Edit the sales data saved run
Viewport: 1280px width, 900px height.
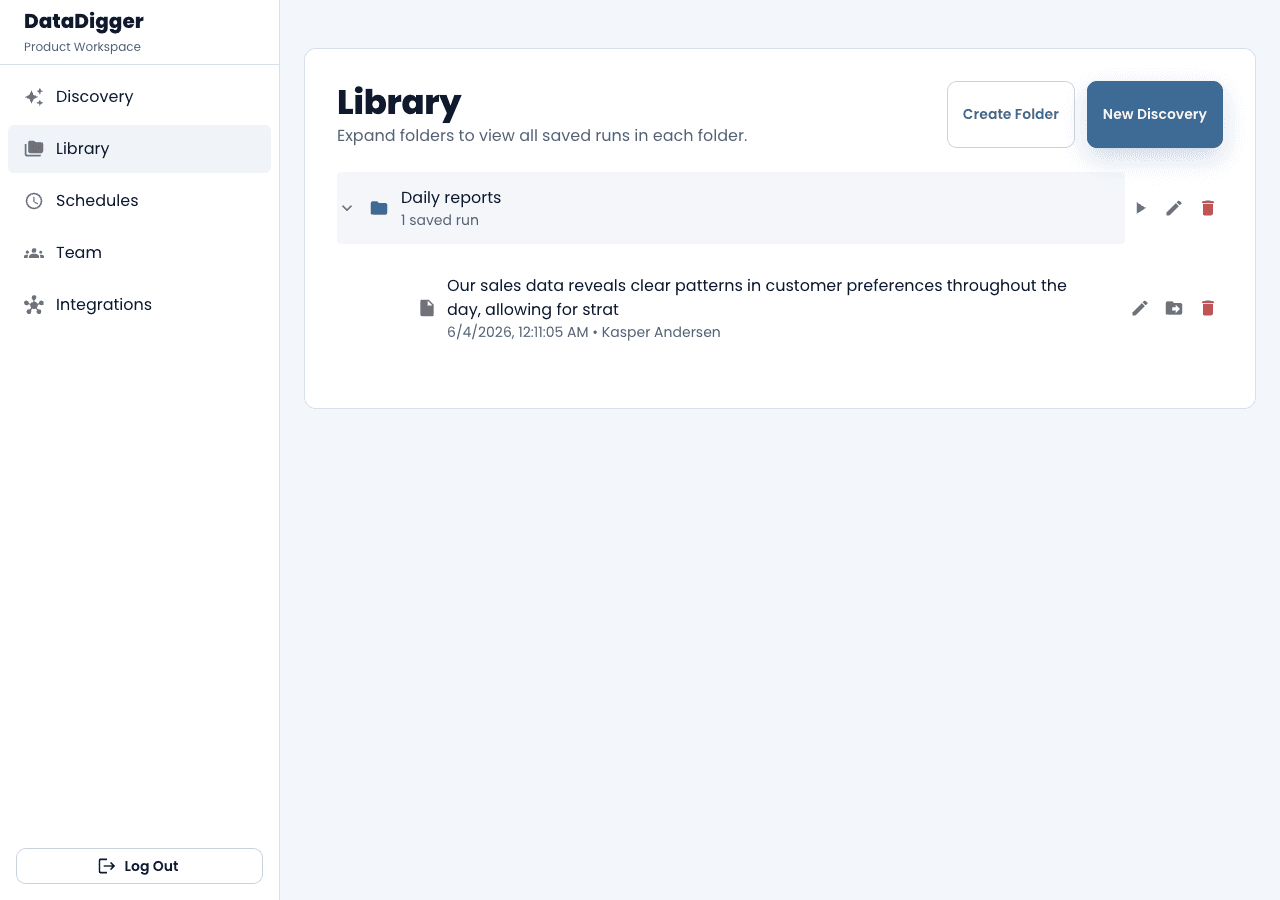coord(1140,308)
